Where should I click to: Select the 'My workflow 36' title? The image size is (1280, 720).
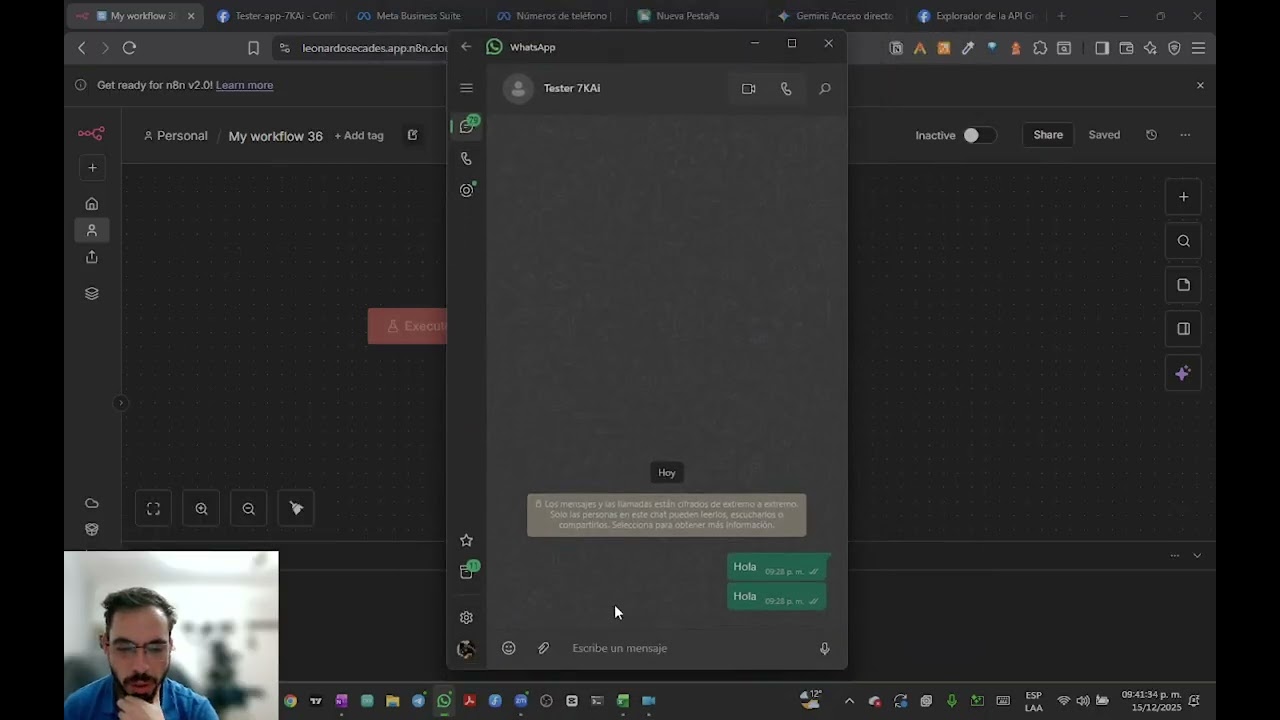[275, 136]
